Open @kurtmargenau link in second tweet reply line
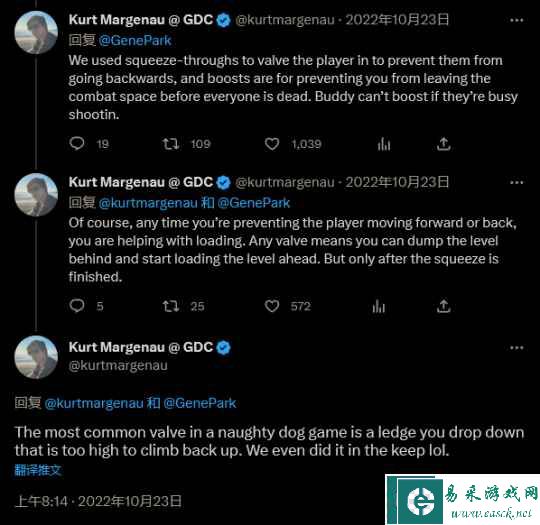The width and height of the screenshot is (540, 525). tap(148, 203)
